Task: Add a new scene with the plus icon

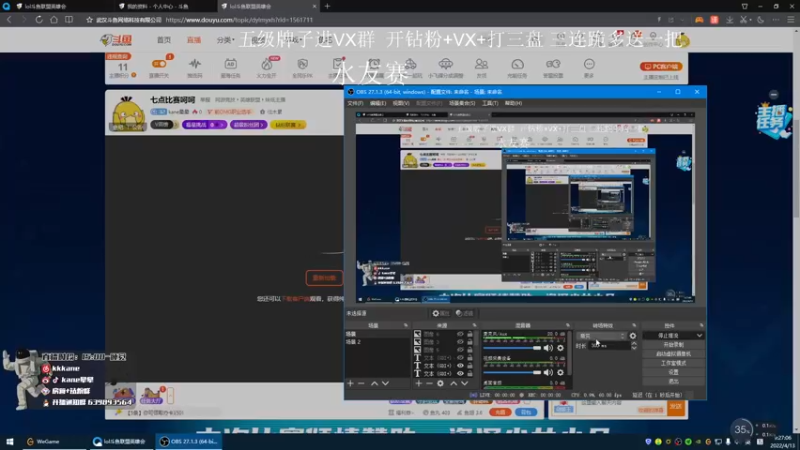Action: pyautogui.click(x=351, y=383)
